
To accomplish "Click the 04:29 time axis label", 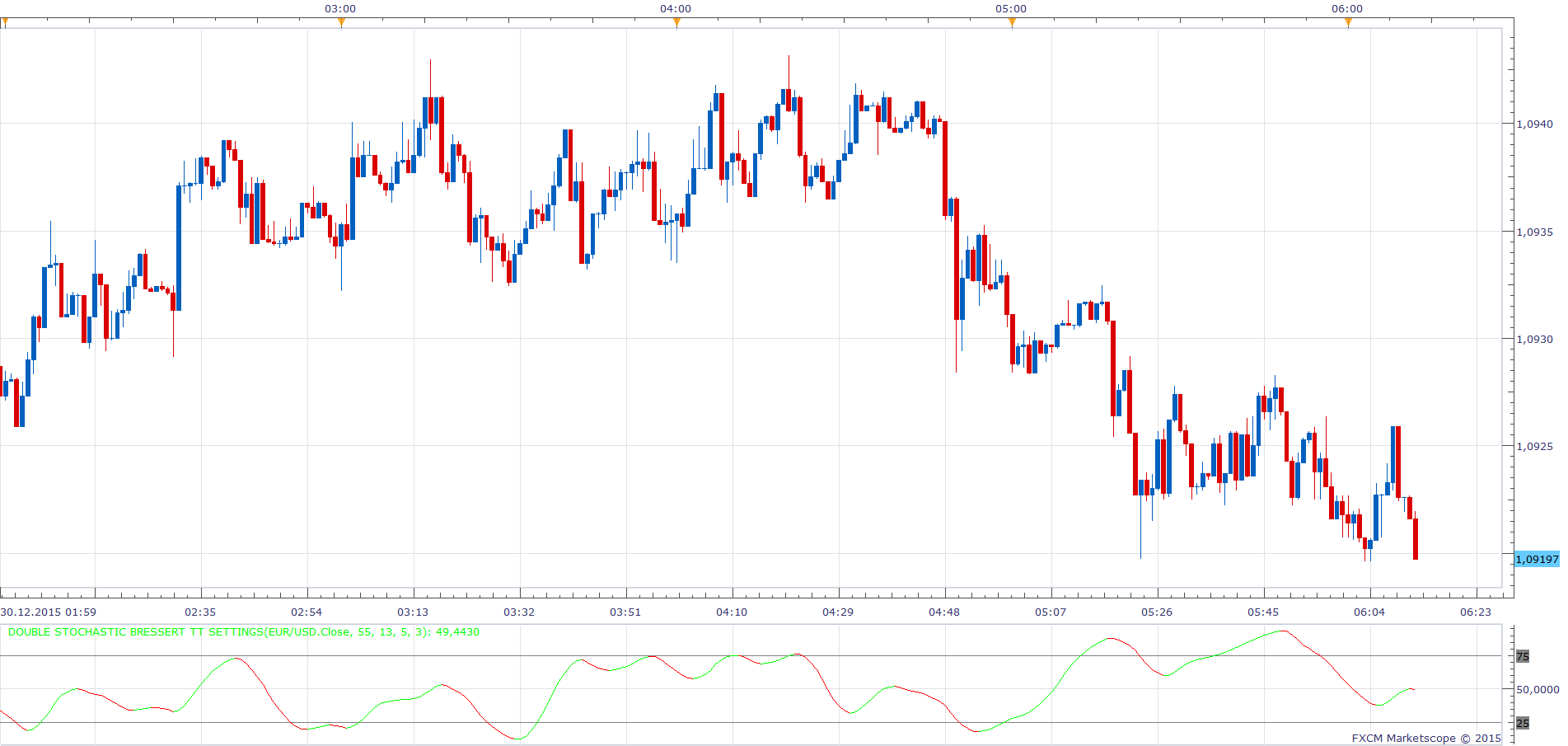I will (x=838, y=612).
